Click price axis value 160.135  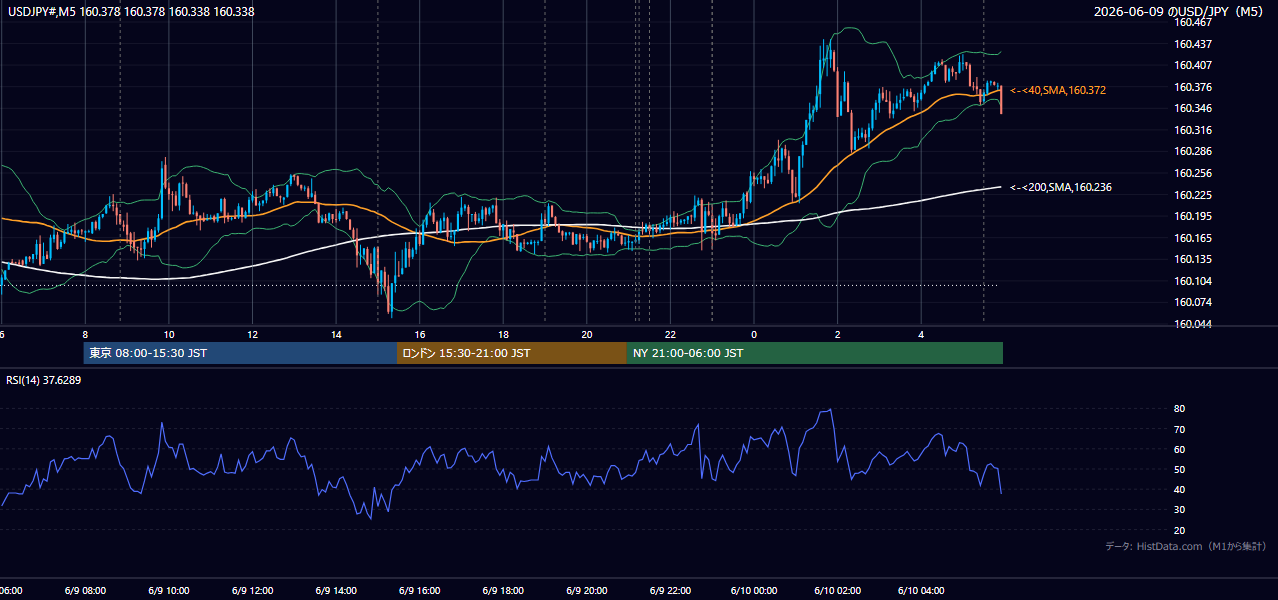[1192, 259]
